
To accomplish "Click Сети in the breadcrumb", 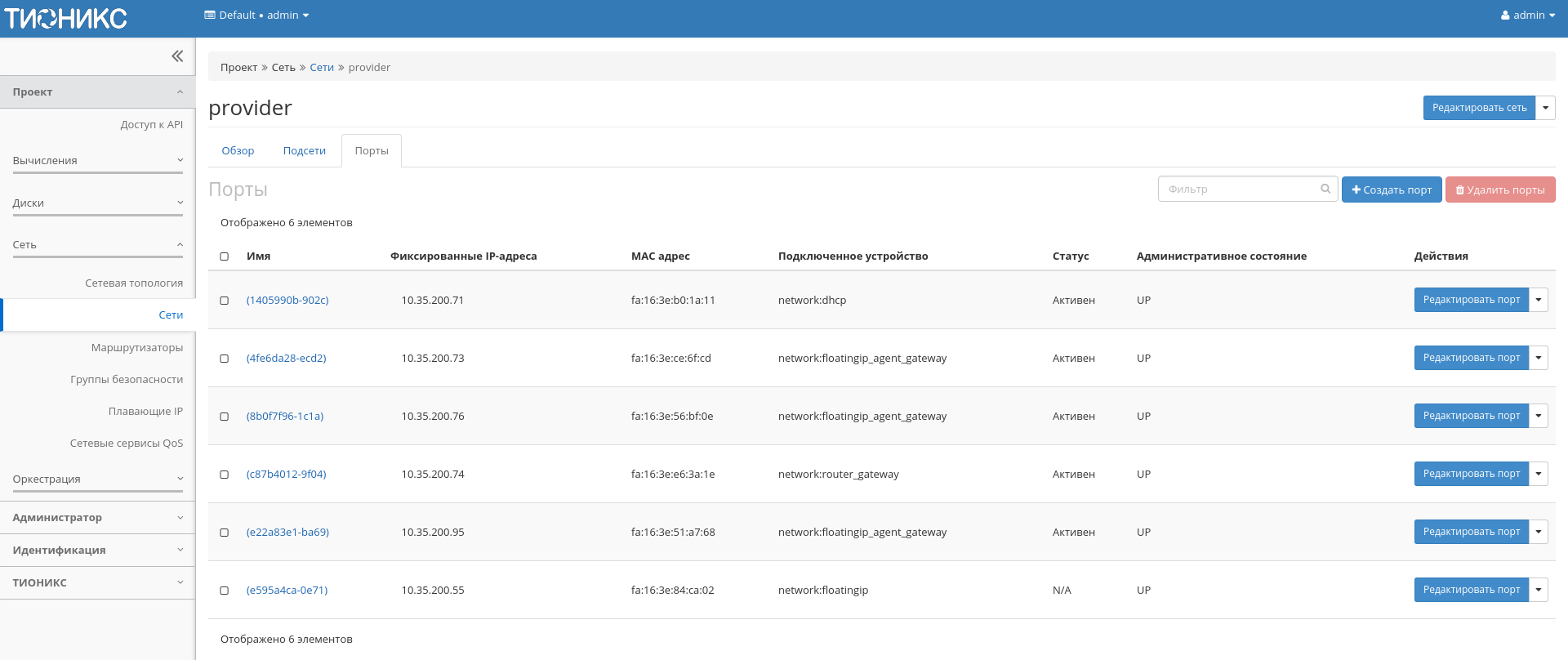I will (x=322, y=68).
